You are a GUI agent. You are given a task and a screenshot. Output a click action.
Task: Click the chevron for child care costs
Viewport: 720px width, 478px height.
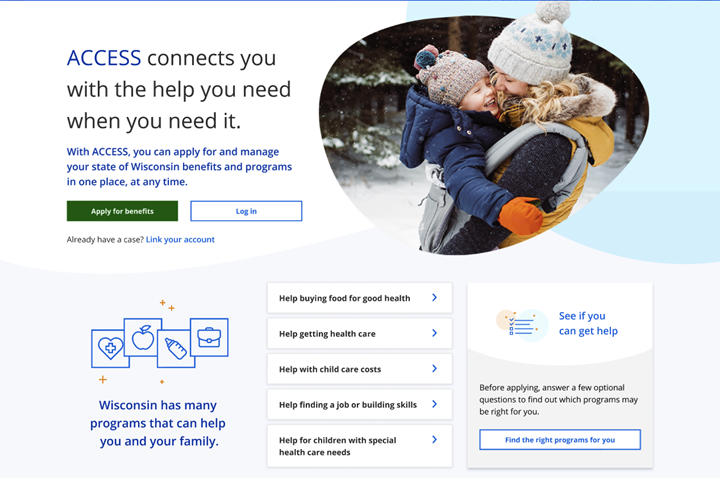[434, 368]
